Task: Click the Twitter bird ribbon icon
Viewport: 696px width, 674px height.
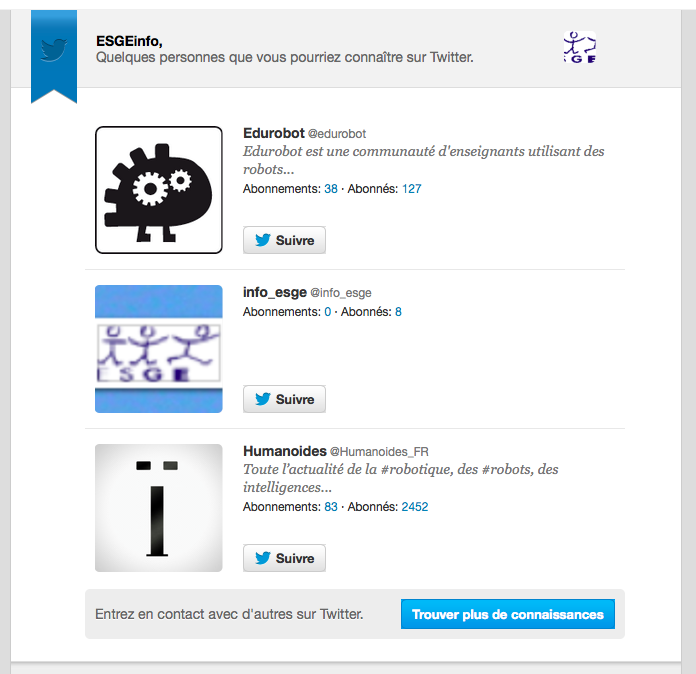Action: click(54, 49)
